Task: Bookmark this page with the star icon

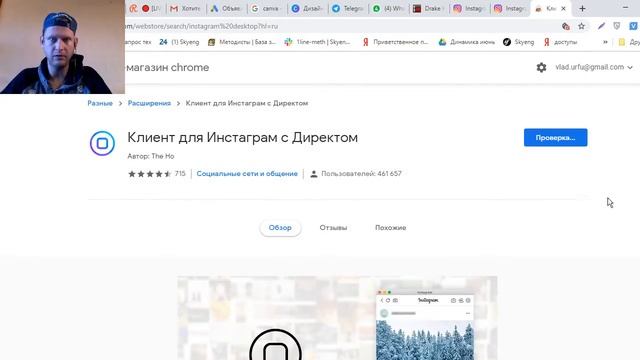Action: [581, 26]
